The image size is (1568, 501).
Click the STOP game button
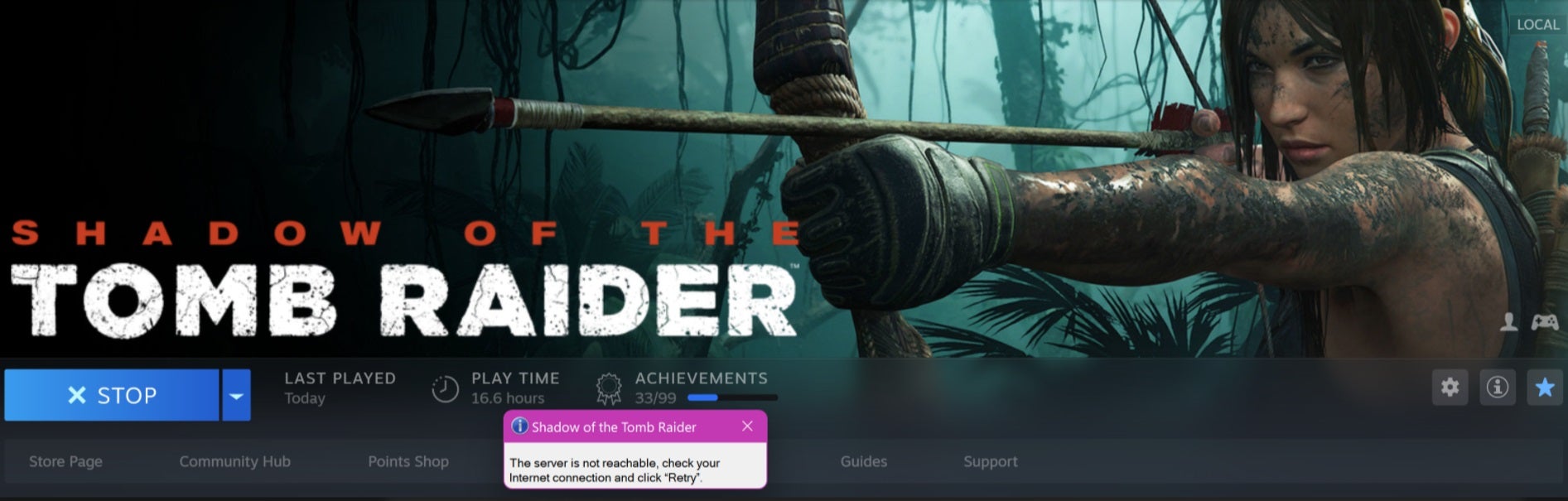(112, 395)
